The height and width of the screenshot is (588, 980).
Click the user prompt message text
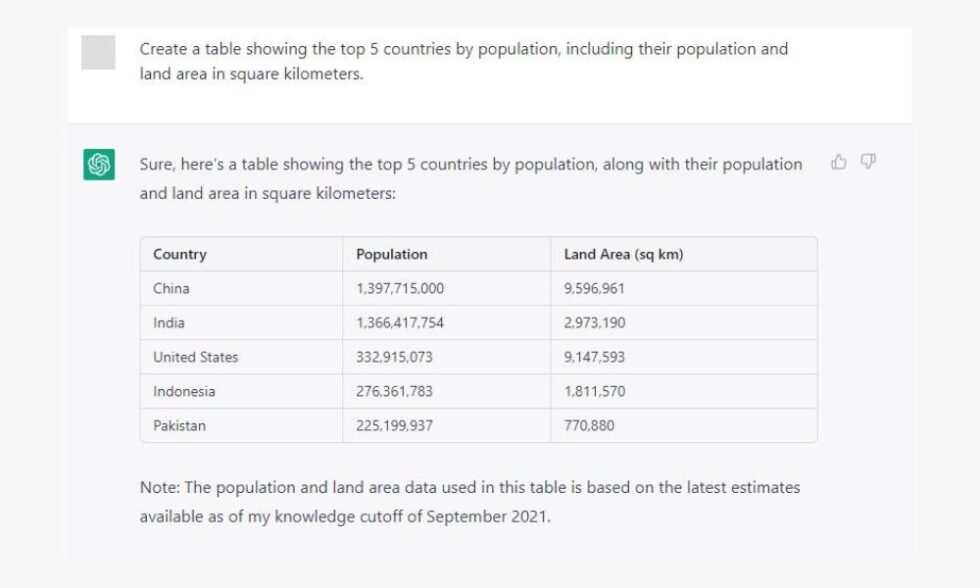[x=464, y=62]
